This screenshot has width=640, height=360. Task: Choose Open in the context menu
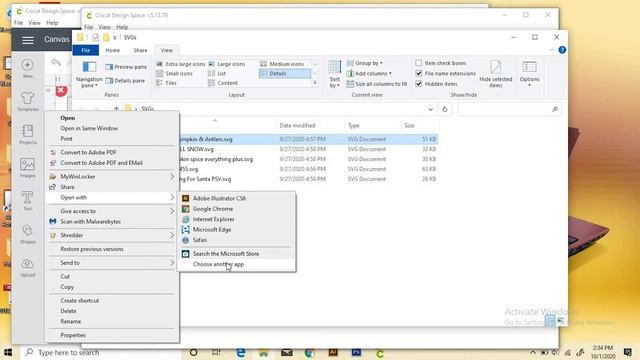[111, 118]
